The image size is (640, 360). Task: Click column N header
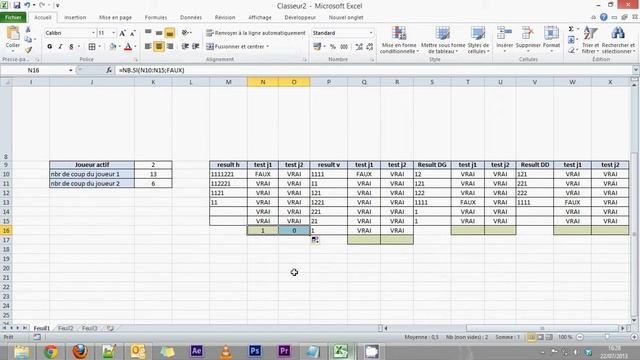click(263, 82)
